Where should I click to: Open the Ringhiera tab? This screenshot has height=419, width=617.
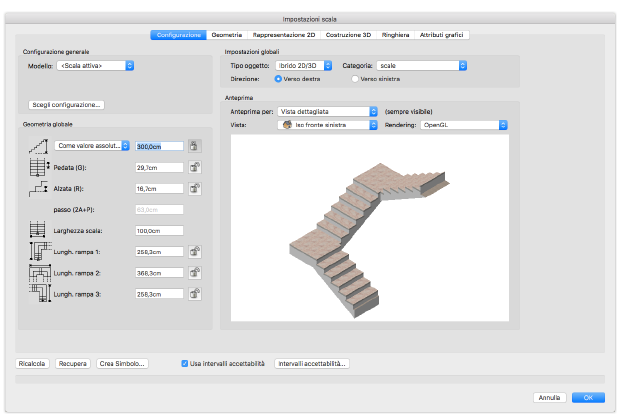click(395, 35)
